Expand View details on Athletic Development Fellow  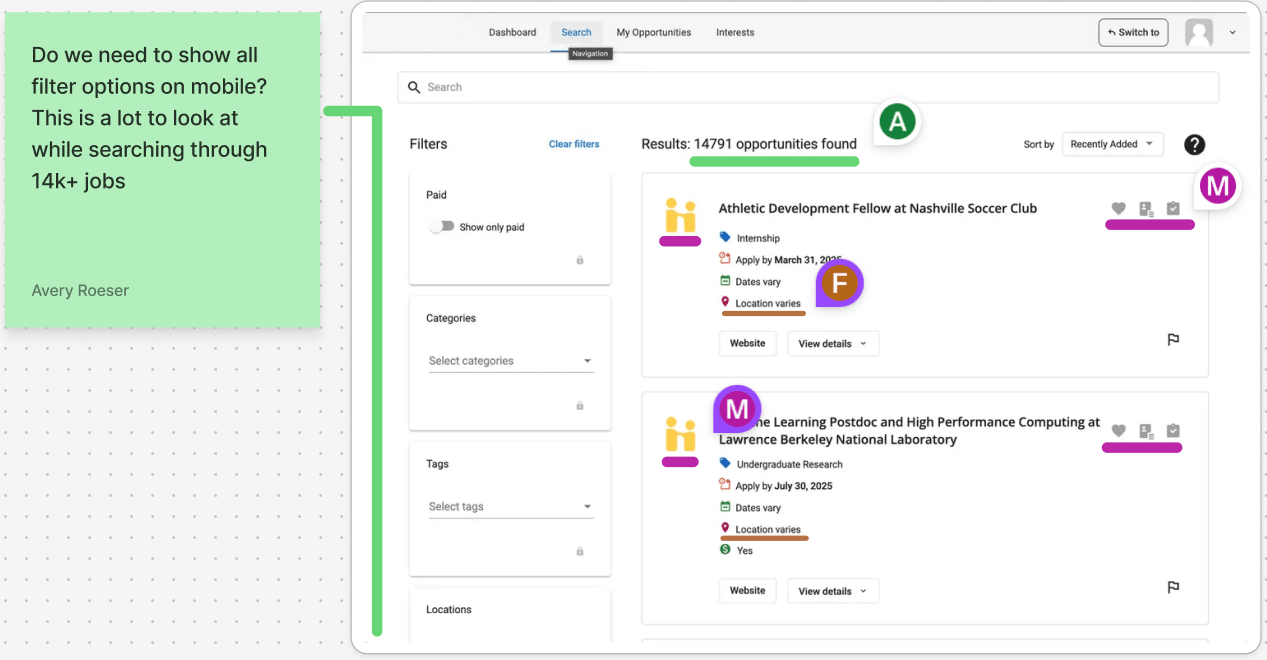(x=833, y=343)
